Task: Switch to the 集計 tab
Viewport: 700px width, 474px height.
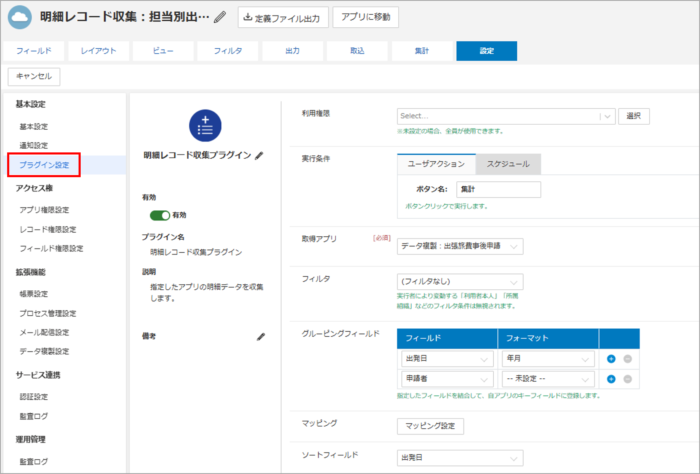Action: 422,51
